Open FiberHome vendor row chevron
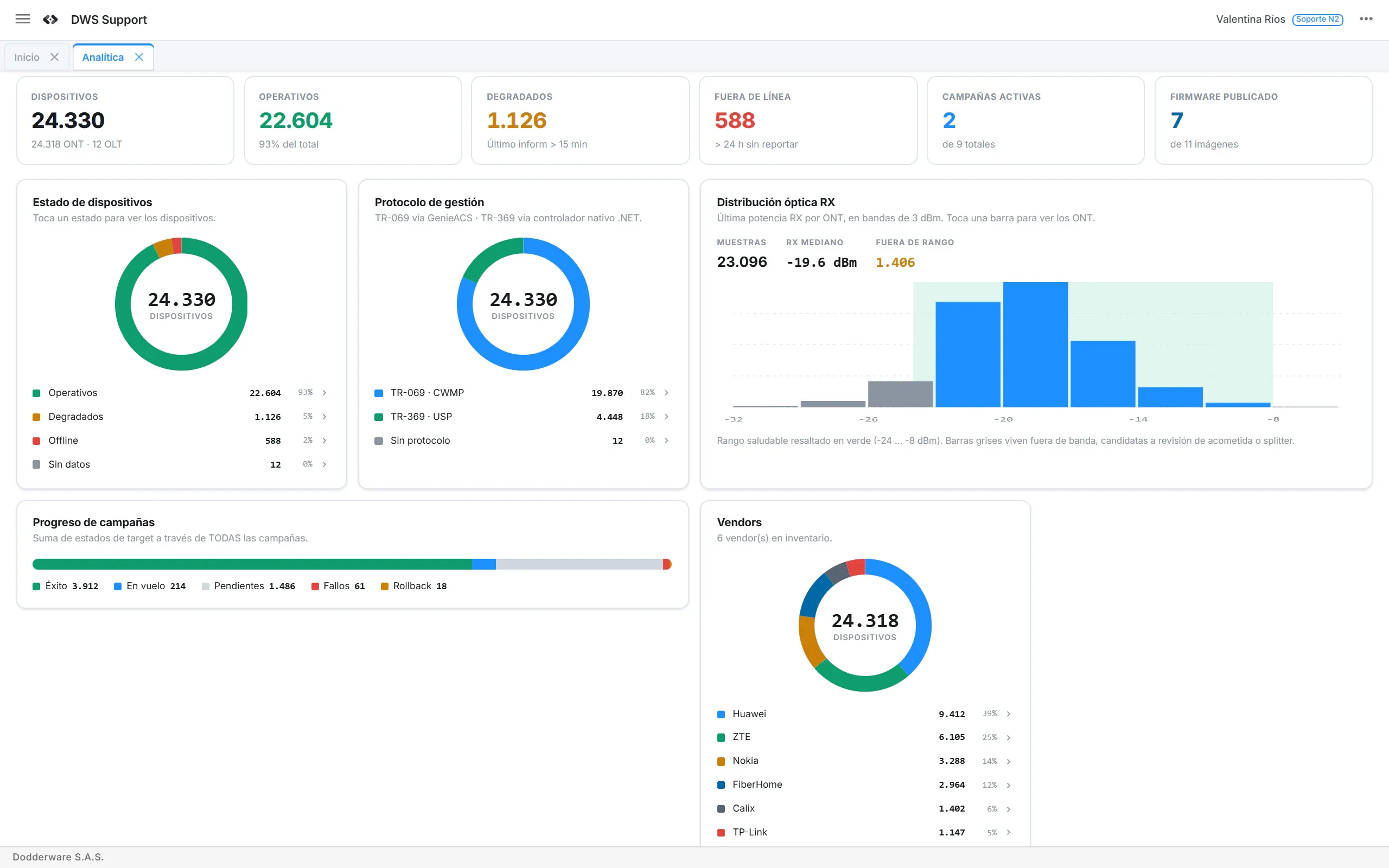Screen dimensions: 1389x868 coord(1009,785)
